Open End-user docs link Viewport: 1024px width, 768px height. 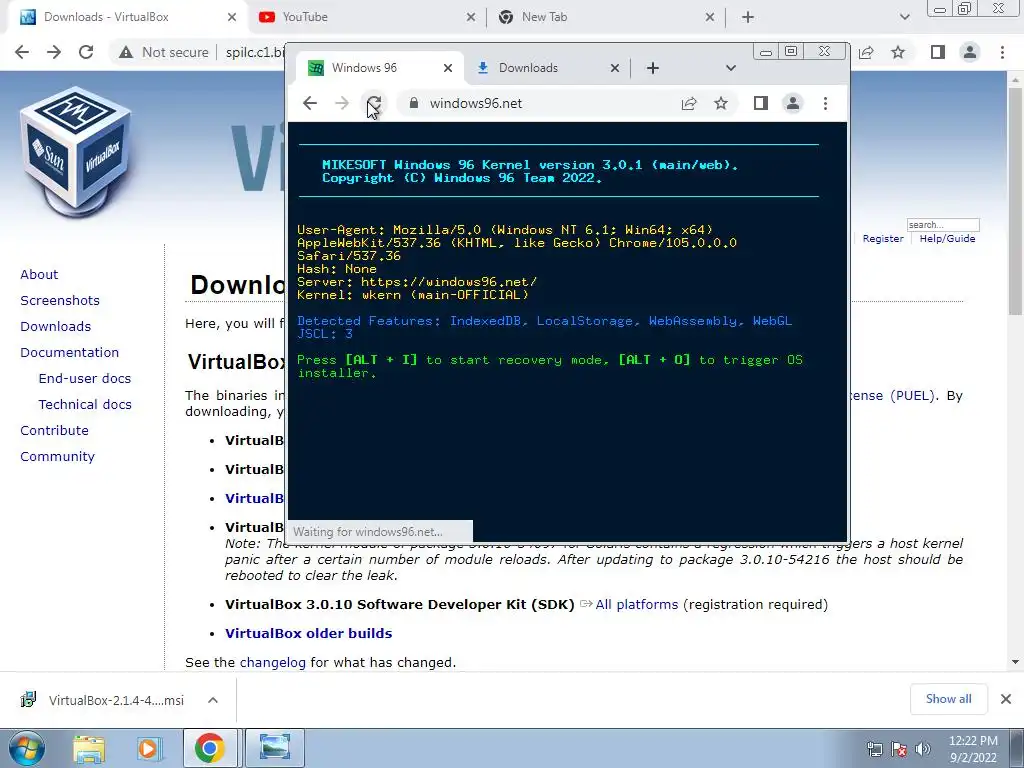[85, 379]
